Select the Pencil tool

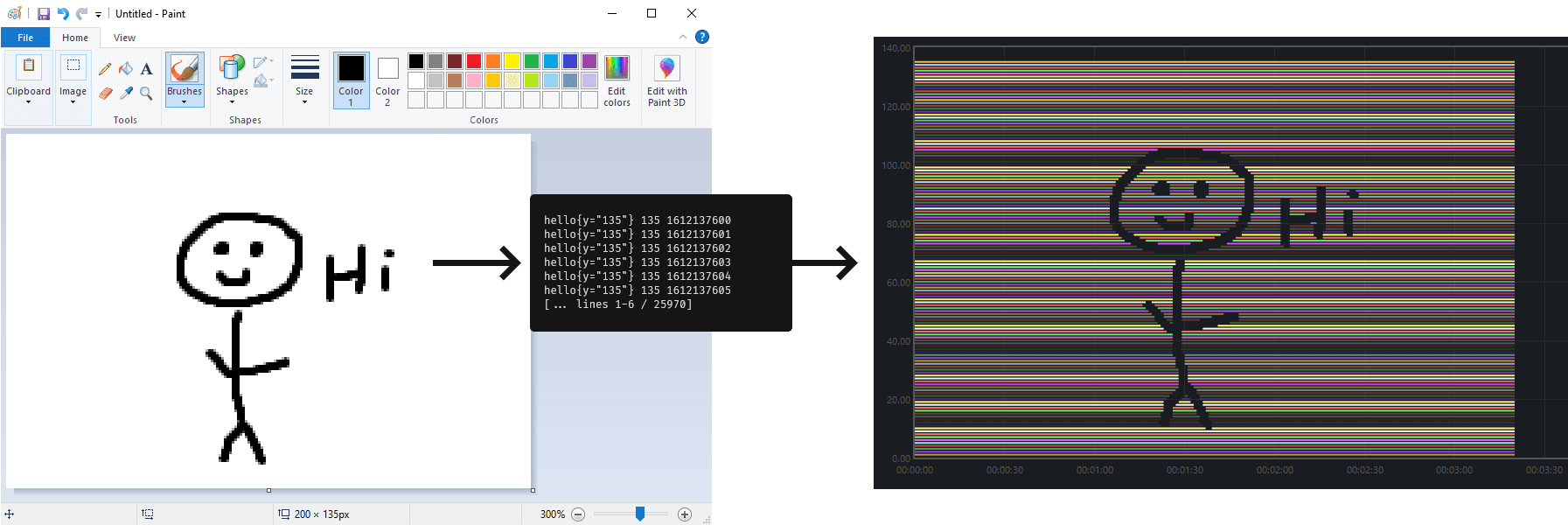(x=105, y=69)
